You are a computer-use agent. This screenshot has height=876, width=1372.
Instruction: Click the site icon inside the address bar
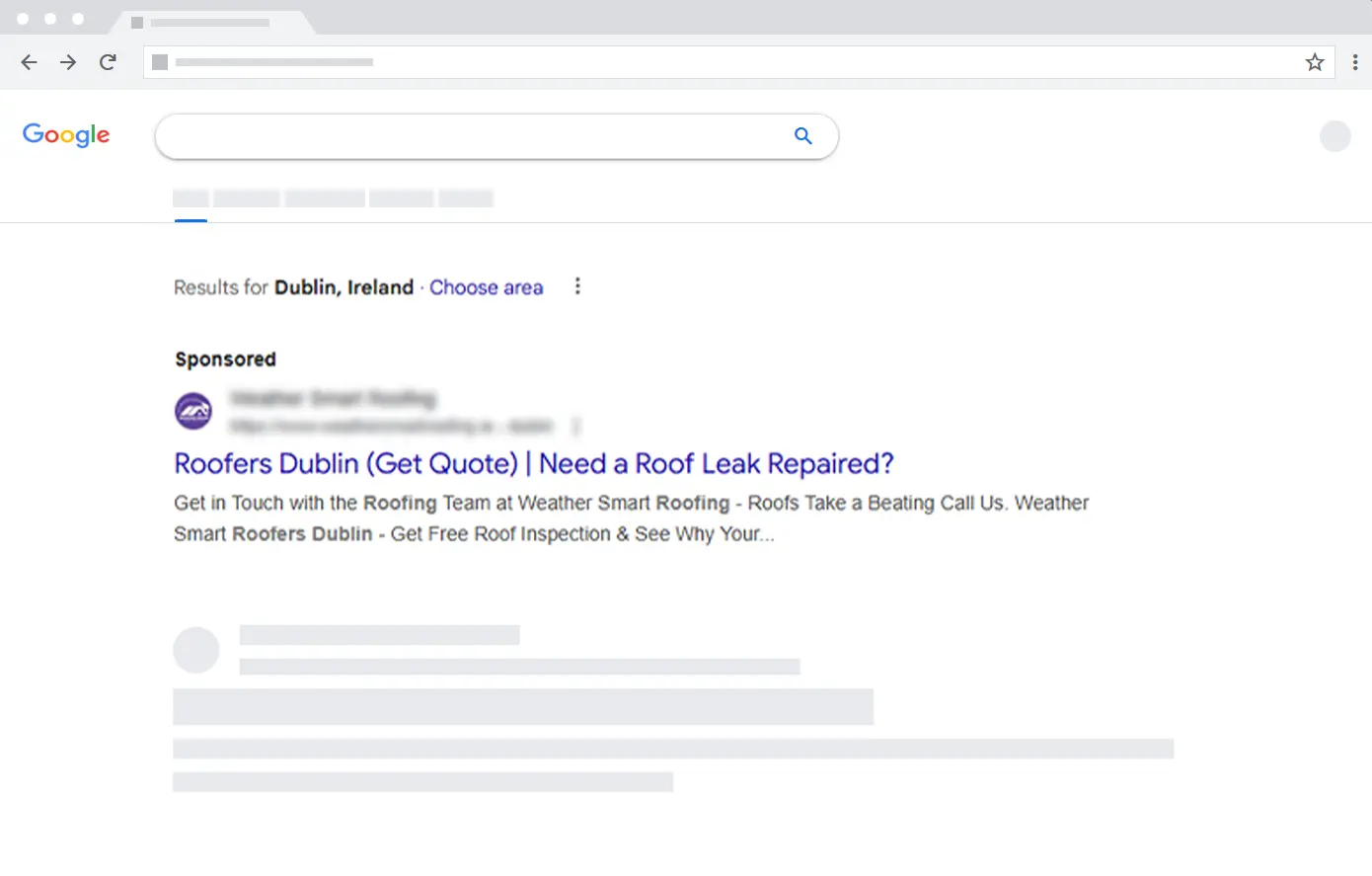pyautogui.click(x=160, y=62)
